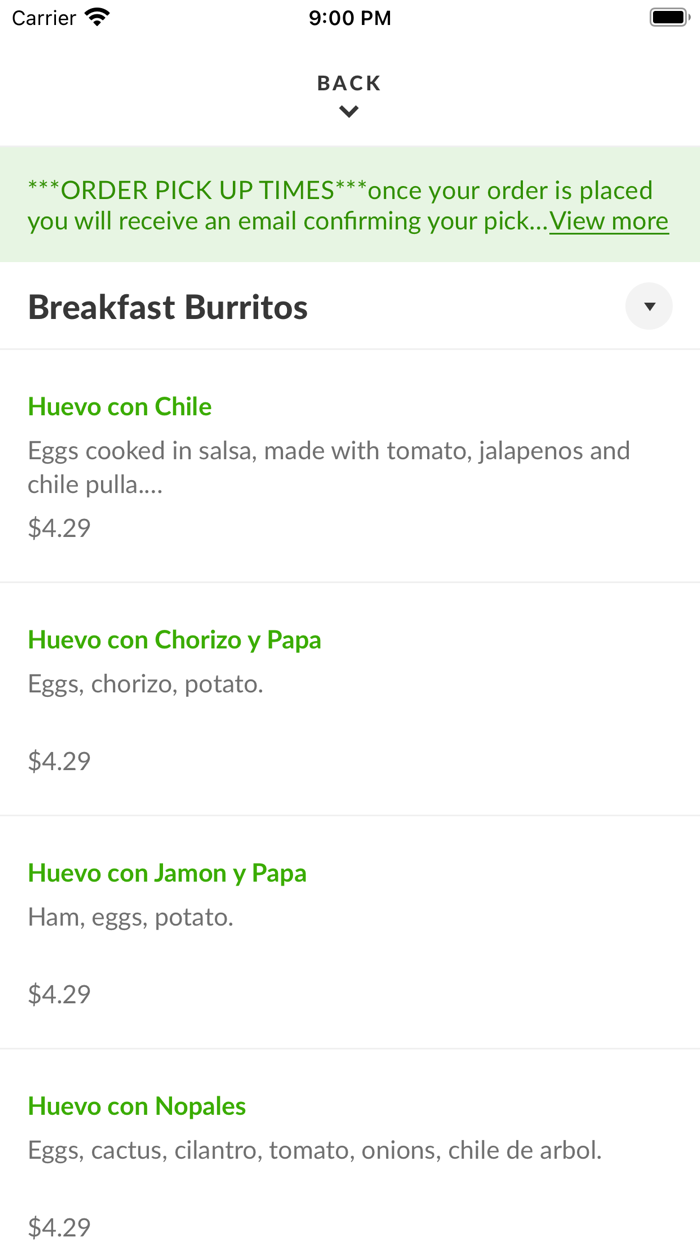The width and height of the screenshot is (700, 1244).
Task: Tap the battery indicator icon
Action: [667, 16]
